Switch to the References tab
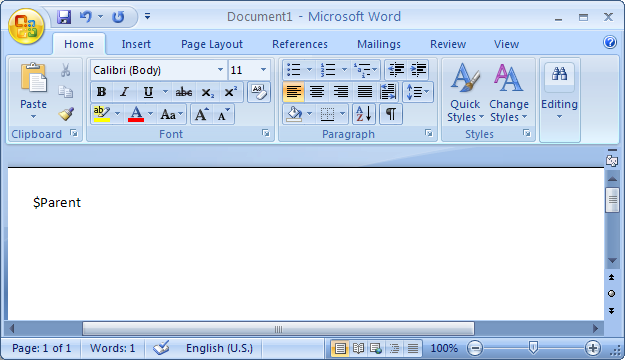 tap(300, 44)
